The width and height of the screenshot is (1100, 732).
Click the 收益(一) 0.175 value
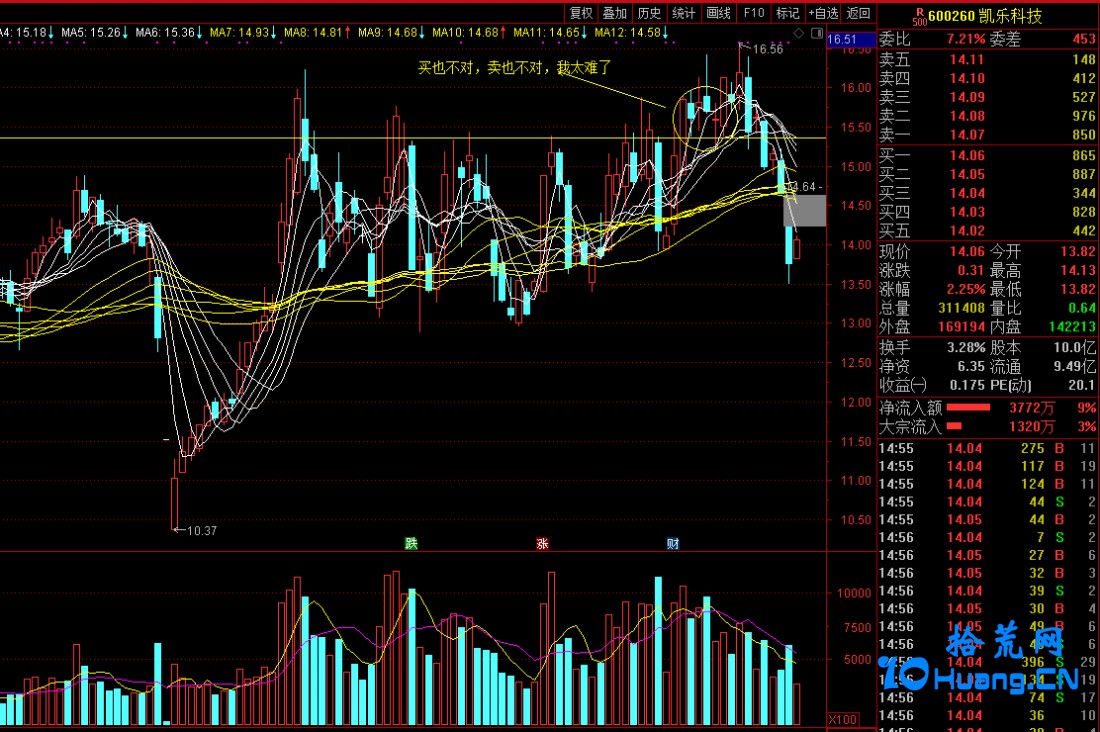click(x=967, y=385)
